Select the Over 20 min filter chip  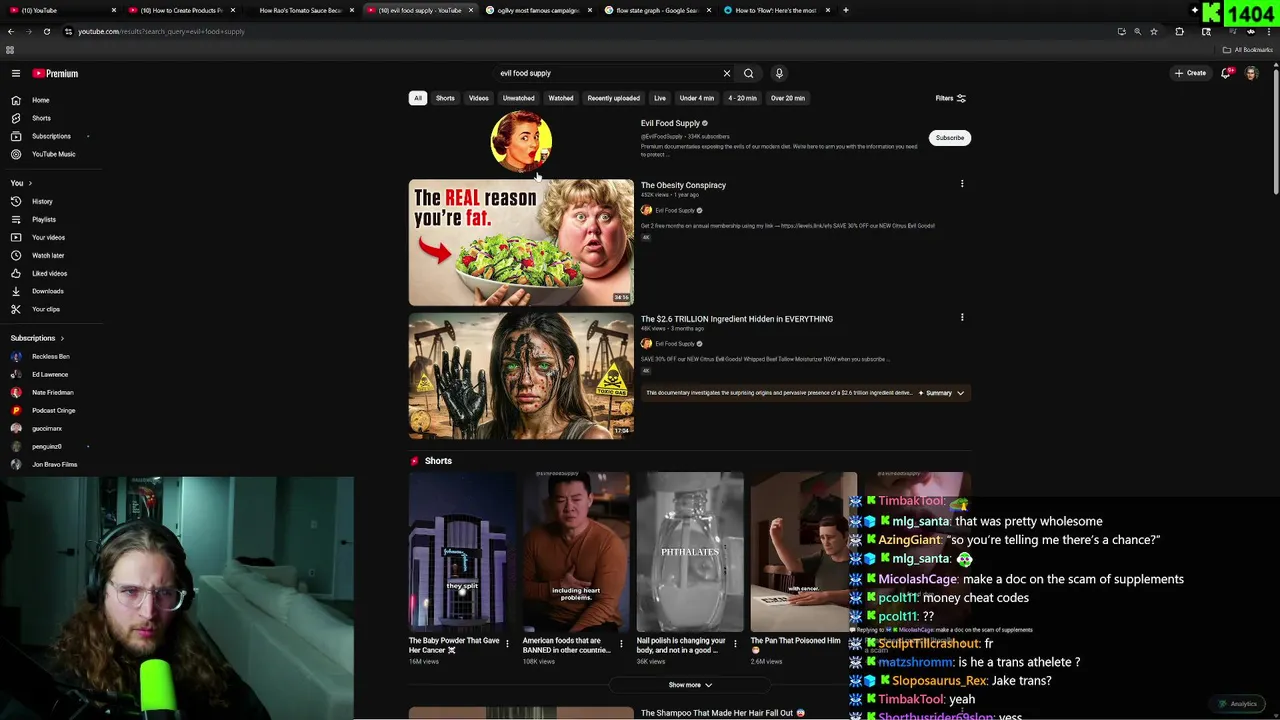[x=788, y=98]
